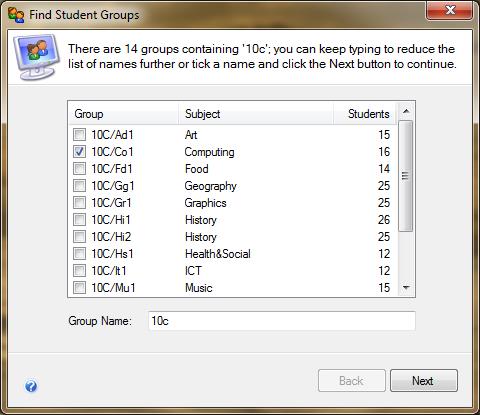Tick the 10C/Fd1 Food group checkbox
480x415 pixels.
[79, 169]
